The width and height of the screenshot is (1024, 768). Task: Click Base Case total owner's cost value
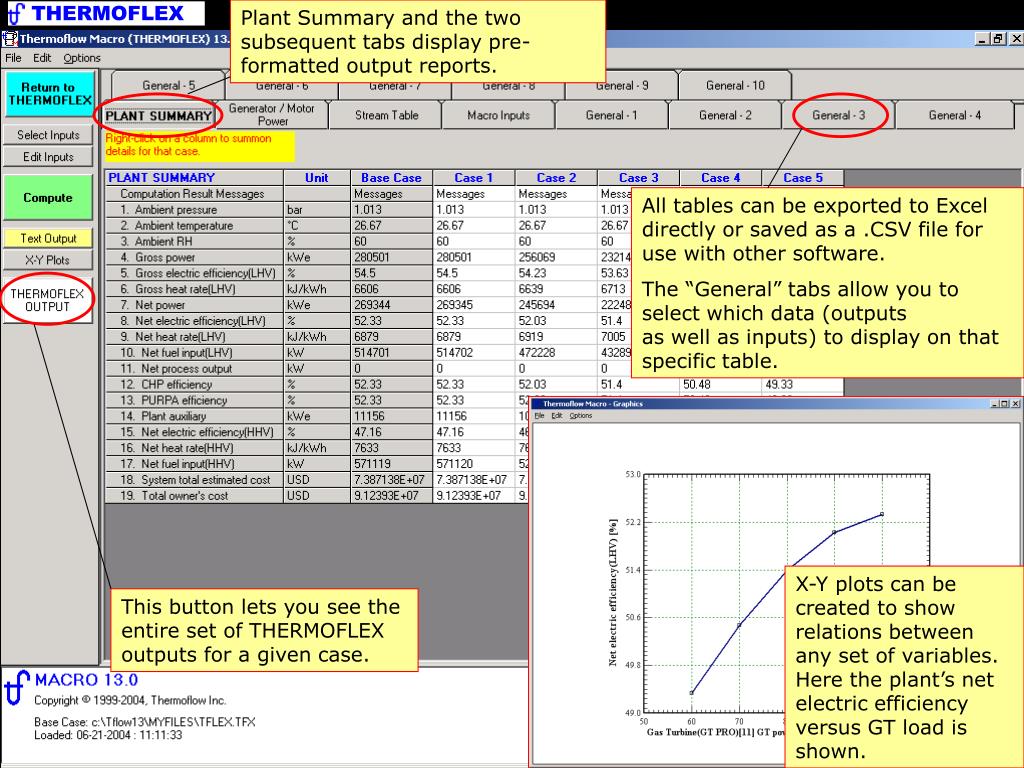click(x=391, y=496)
